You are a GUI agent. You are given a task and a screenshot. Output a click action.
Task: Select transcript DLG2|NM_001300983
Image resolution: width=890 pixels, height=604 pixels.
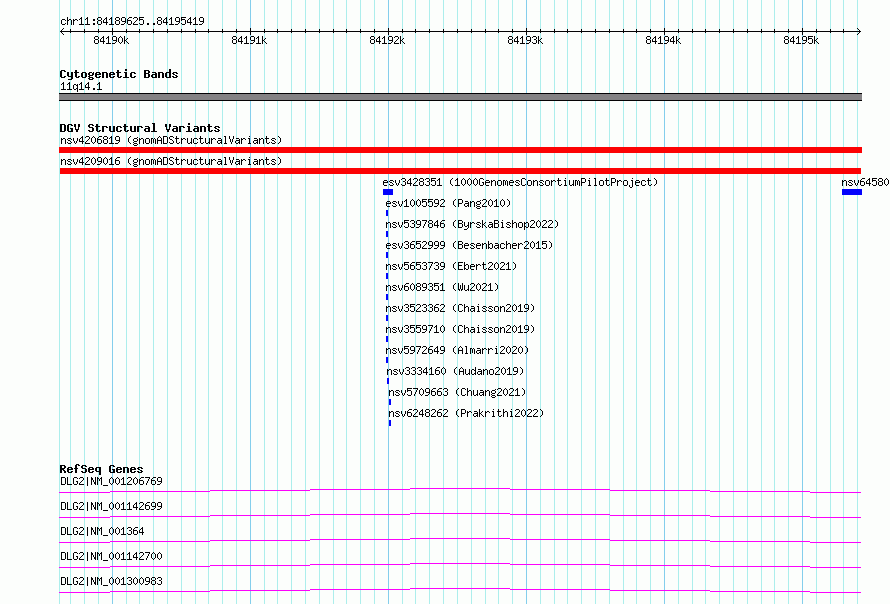pyautogui.click(x=111, y=581)
